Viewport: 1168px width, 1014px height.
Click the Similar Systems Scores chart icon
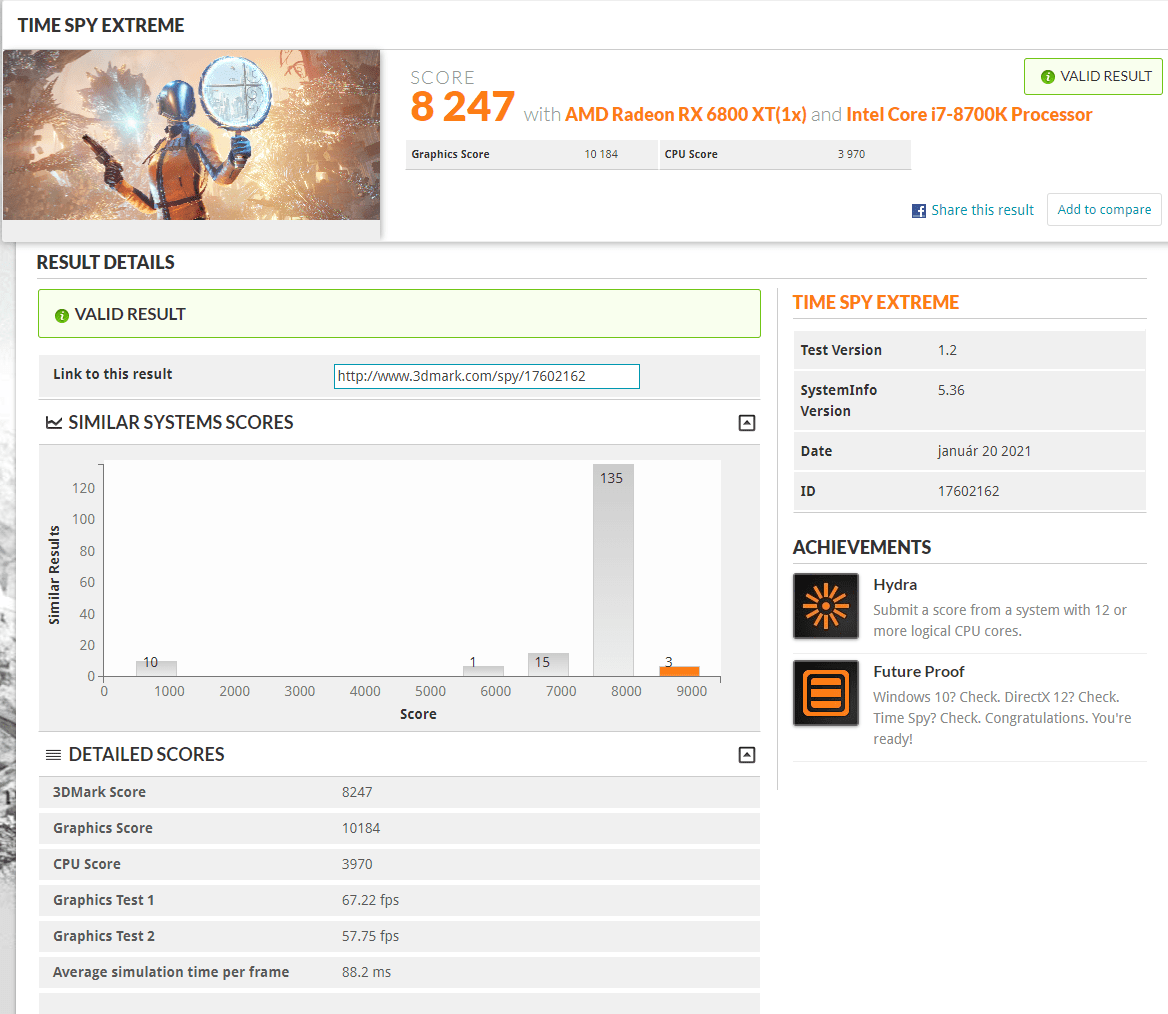[54, 423]
